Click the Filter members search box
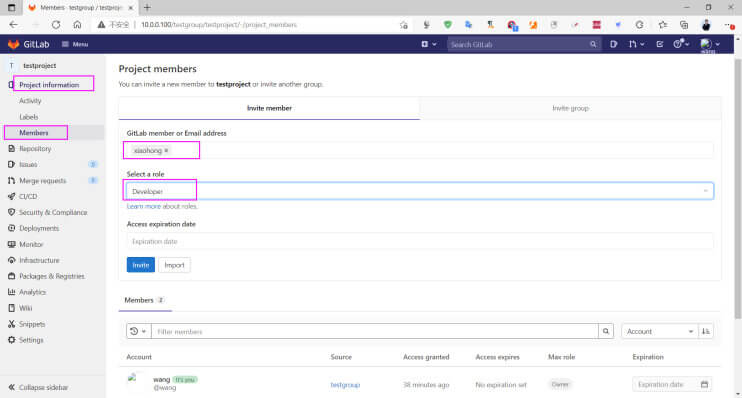Screen dimensions: 742x398 click(375, 331)
